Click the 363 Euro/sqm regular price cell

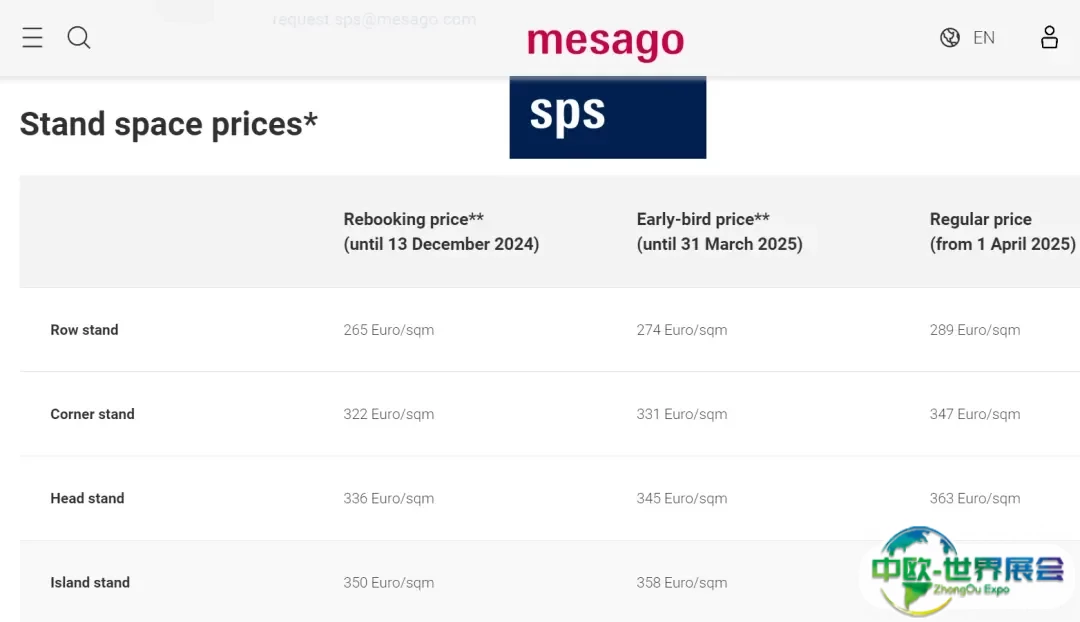point(974,498)
